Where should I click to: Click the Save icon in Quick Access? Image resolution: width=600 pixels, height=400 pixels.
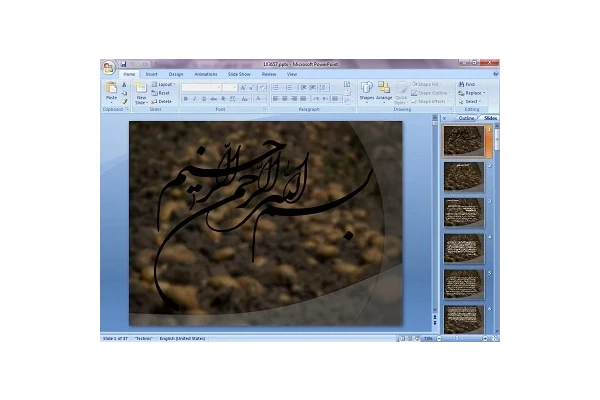point(123,62)
